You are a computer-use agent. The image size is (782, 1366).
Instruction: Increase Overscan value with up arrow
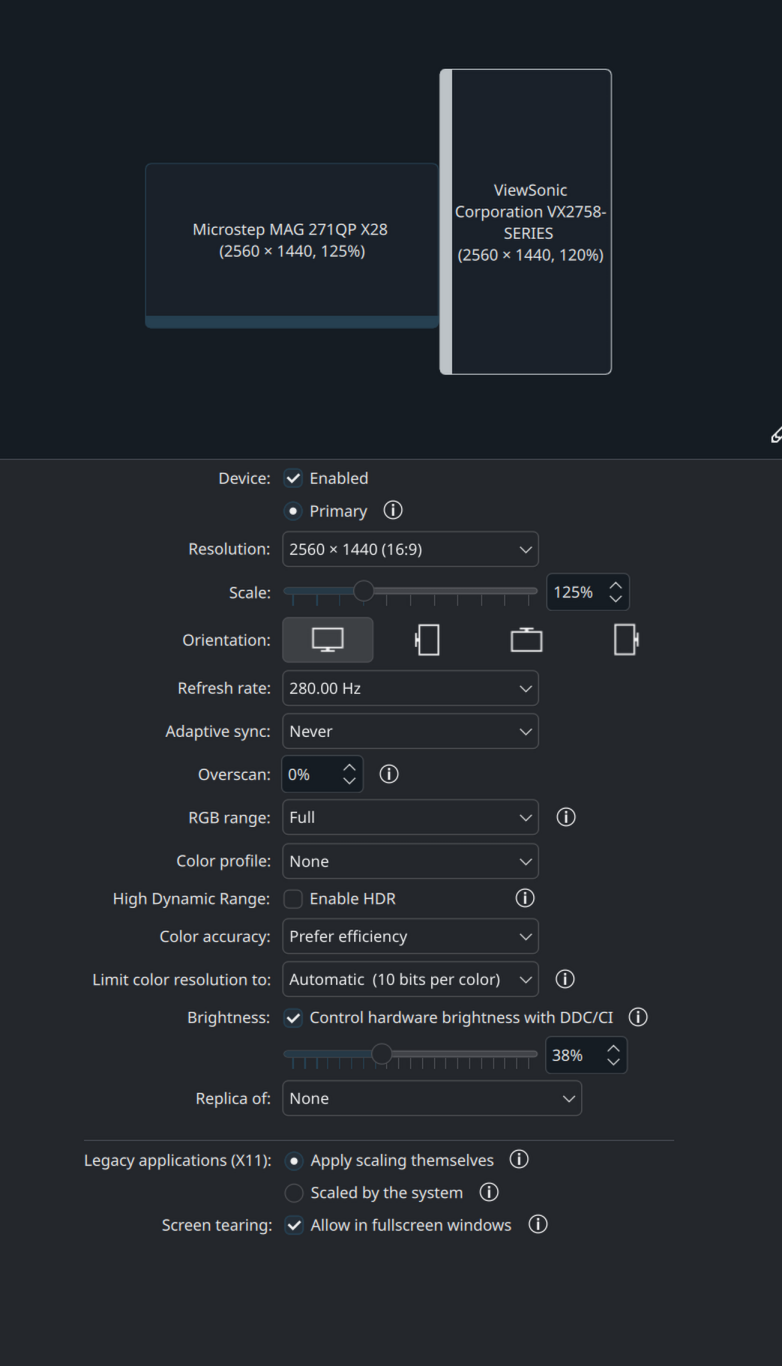[349, 767]
